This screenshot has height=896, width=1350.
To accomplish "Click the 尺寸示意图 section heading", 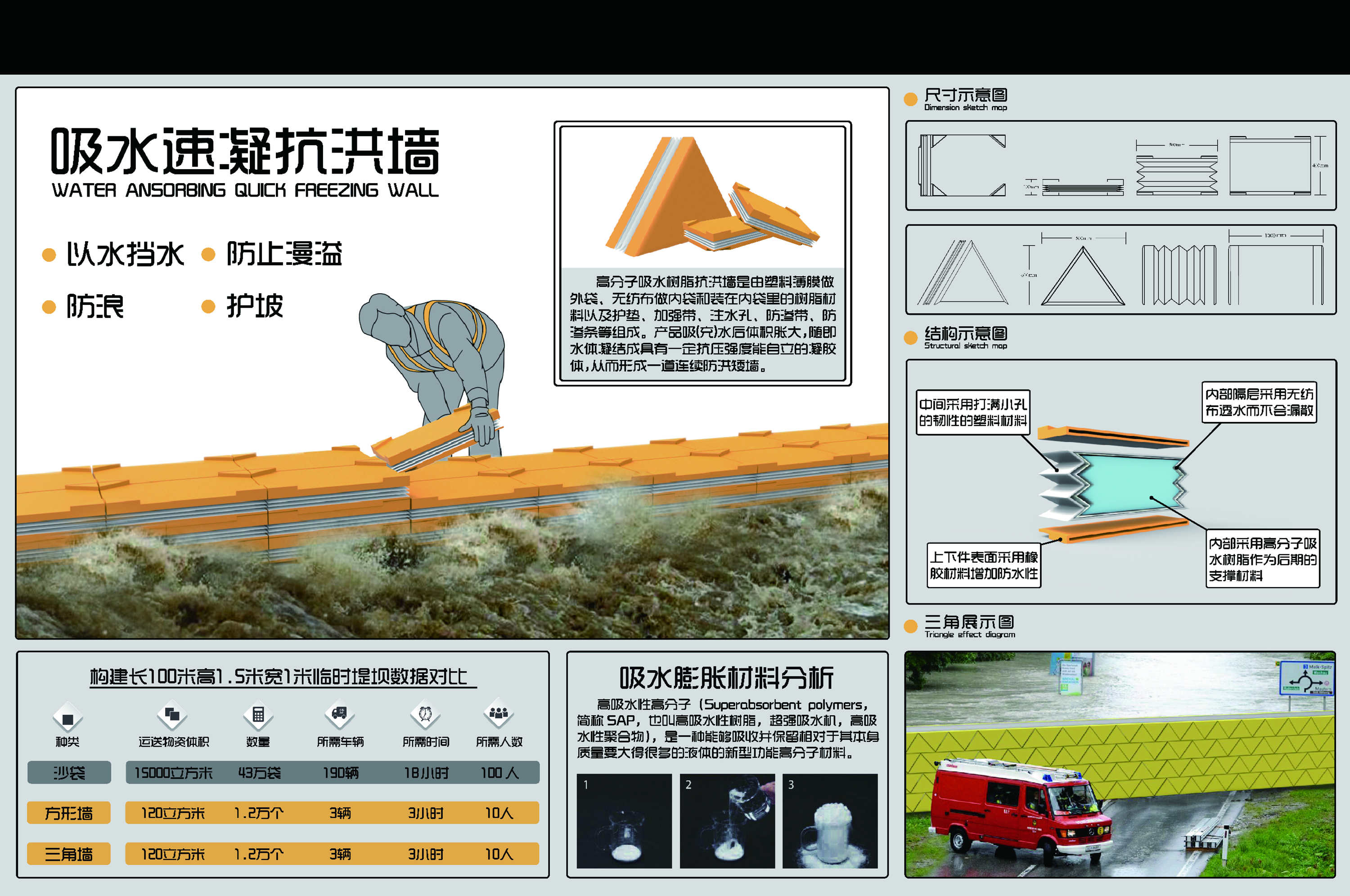I will click(966, 95).
